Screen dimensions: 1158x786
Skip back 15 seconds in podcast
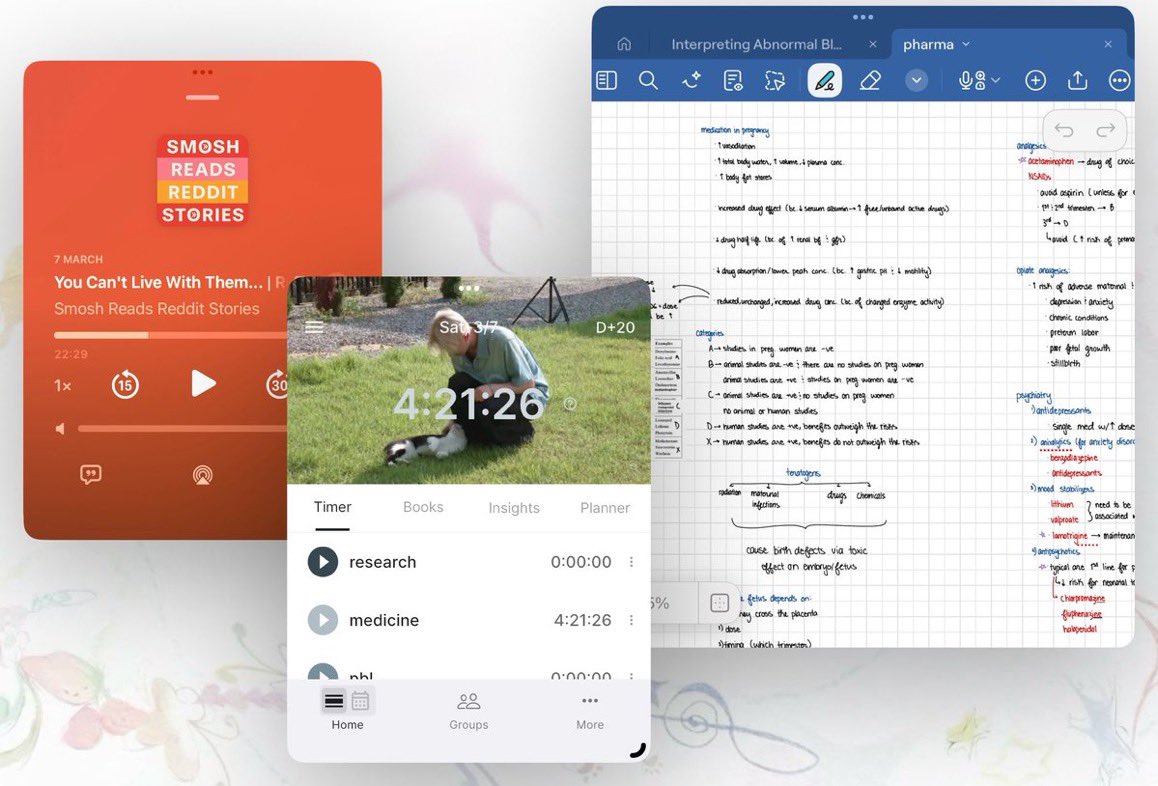(125, 384)
